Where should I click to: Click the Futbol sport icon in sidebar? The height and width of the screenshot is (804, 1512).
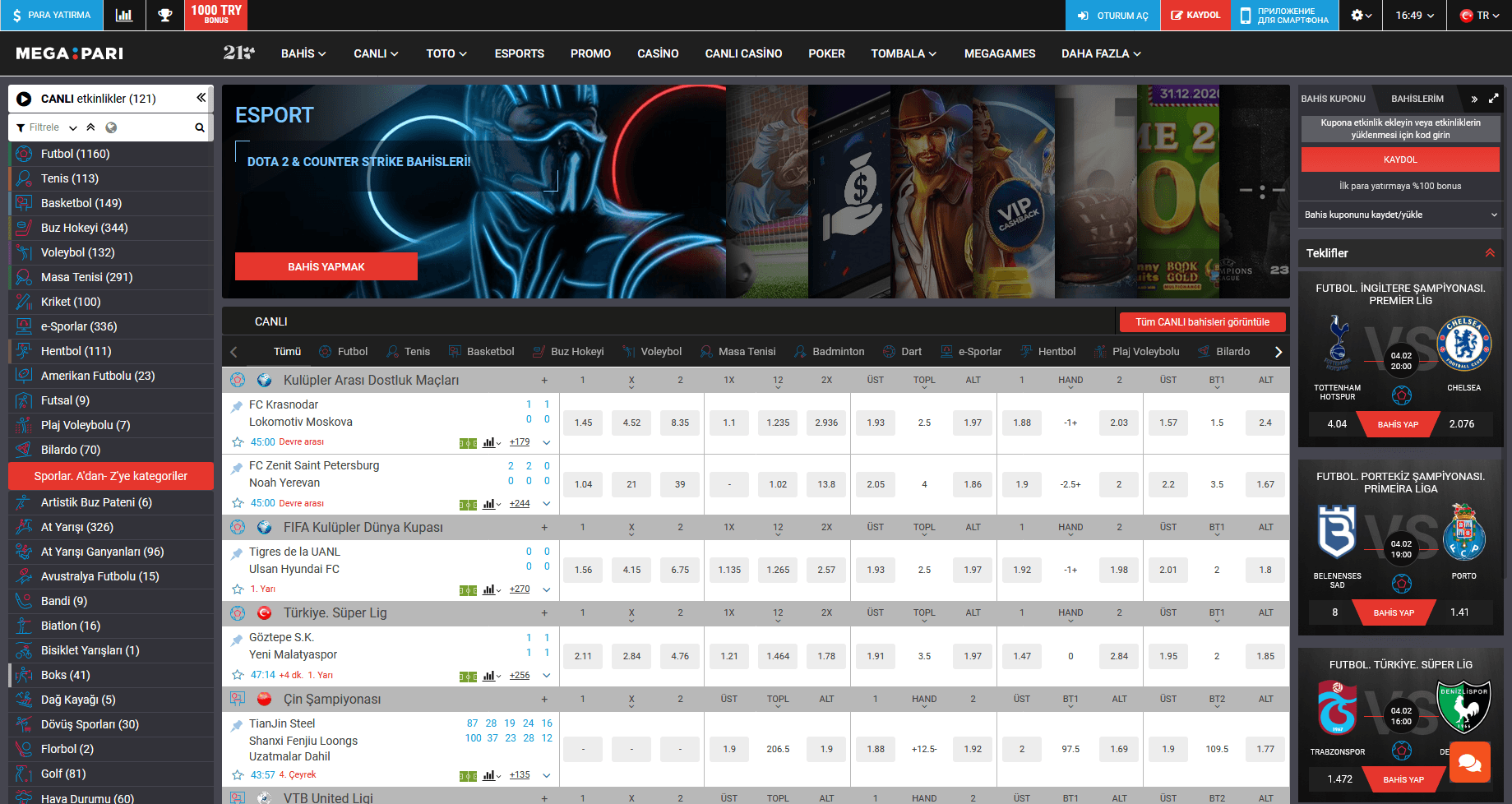(24, 154)
